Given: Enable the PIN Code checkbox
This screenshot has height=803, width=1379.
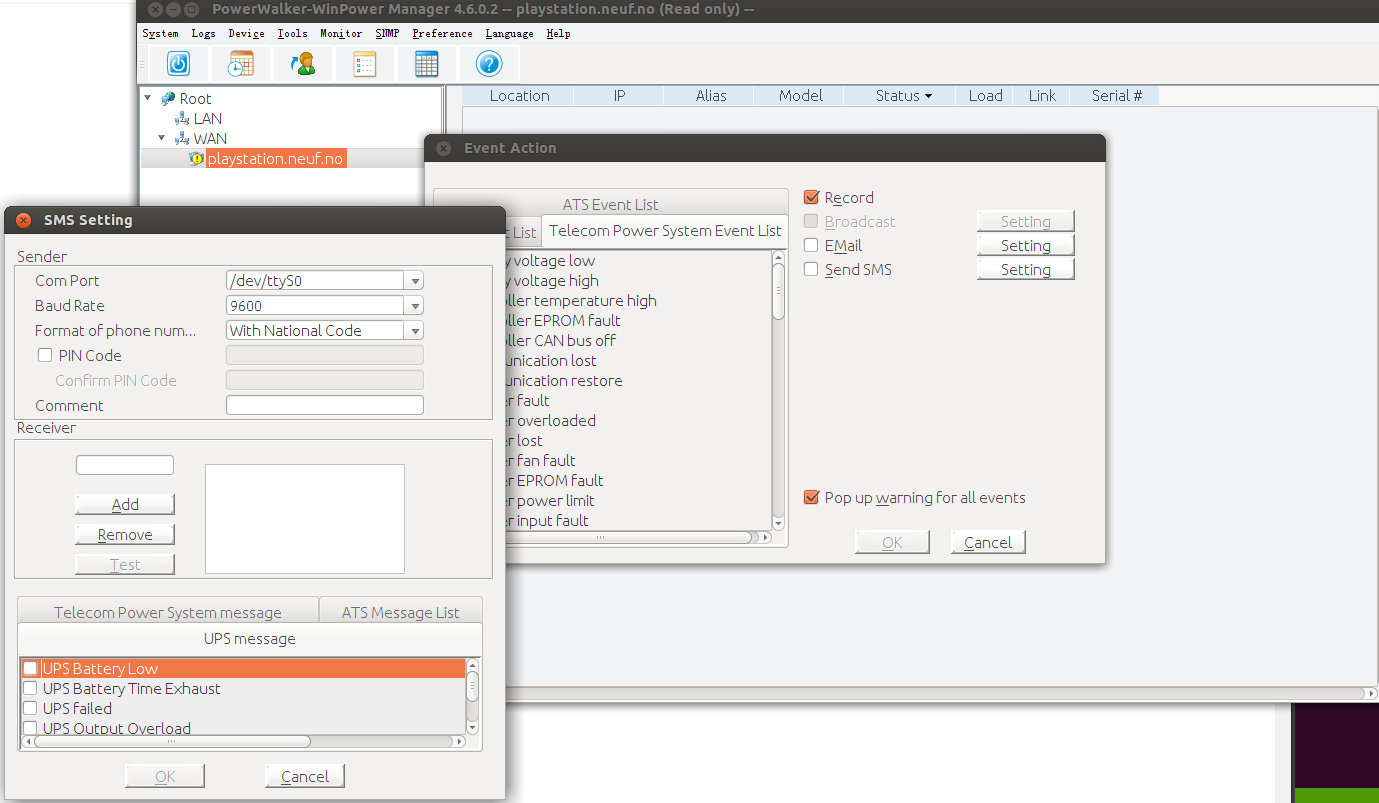Looking at the screenshot, I should point(45,355).
